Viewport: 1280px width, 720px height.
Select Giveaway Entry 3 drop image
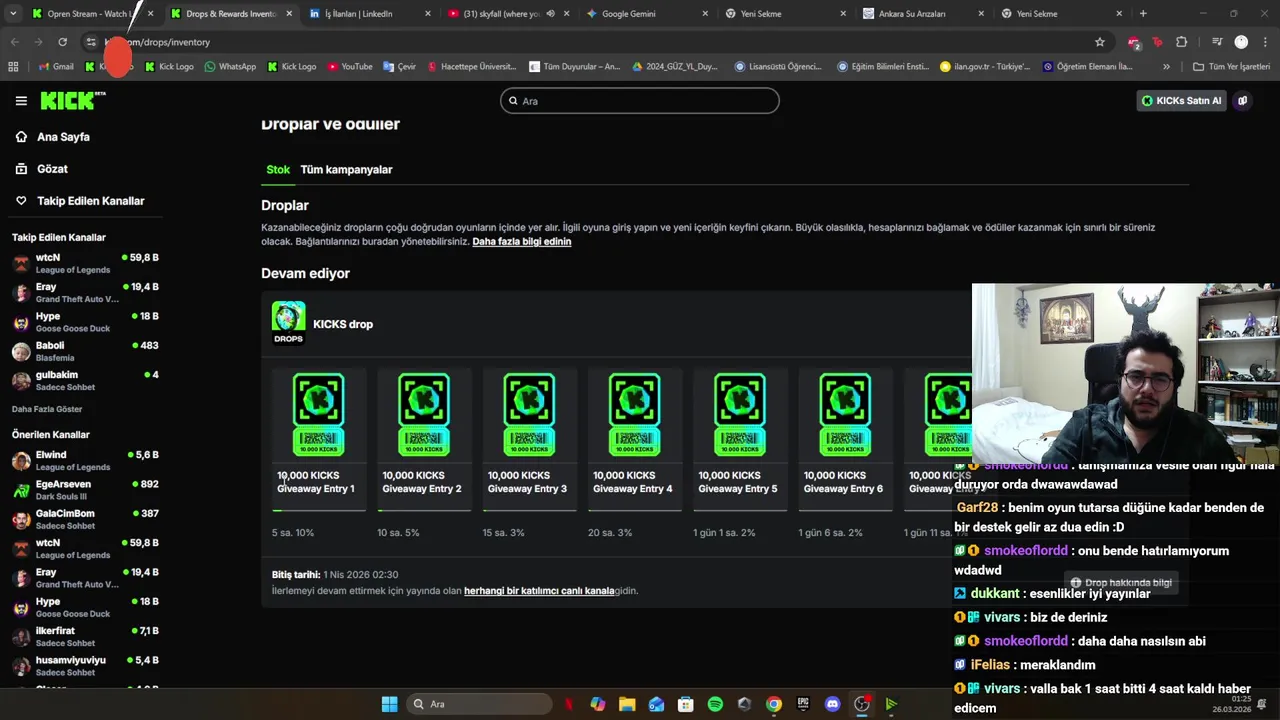[529, 415]
